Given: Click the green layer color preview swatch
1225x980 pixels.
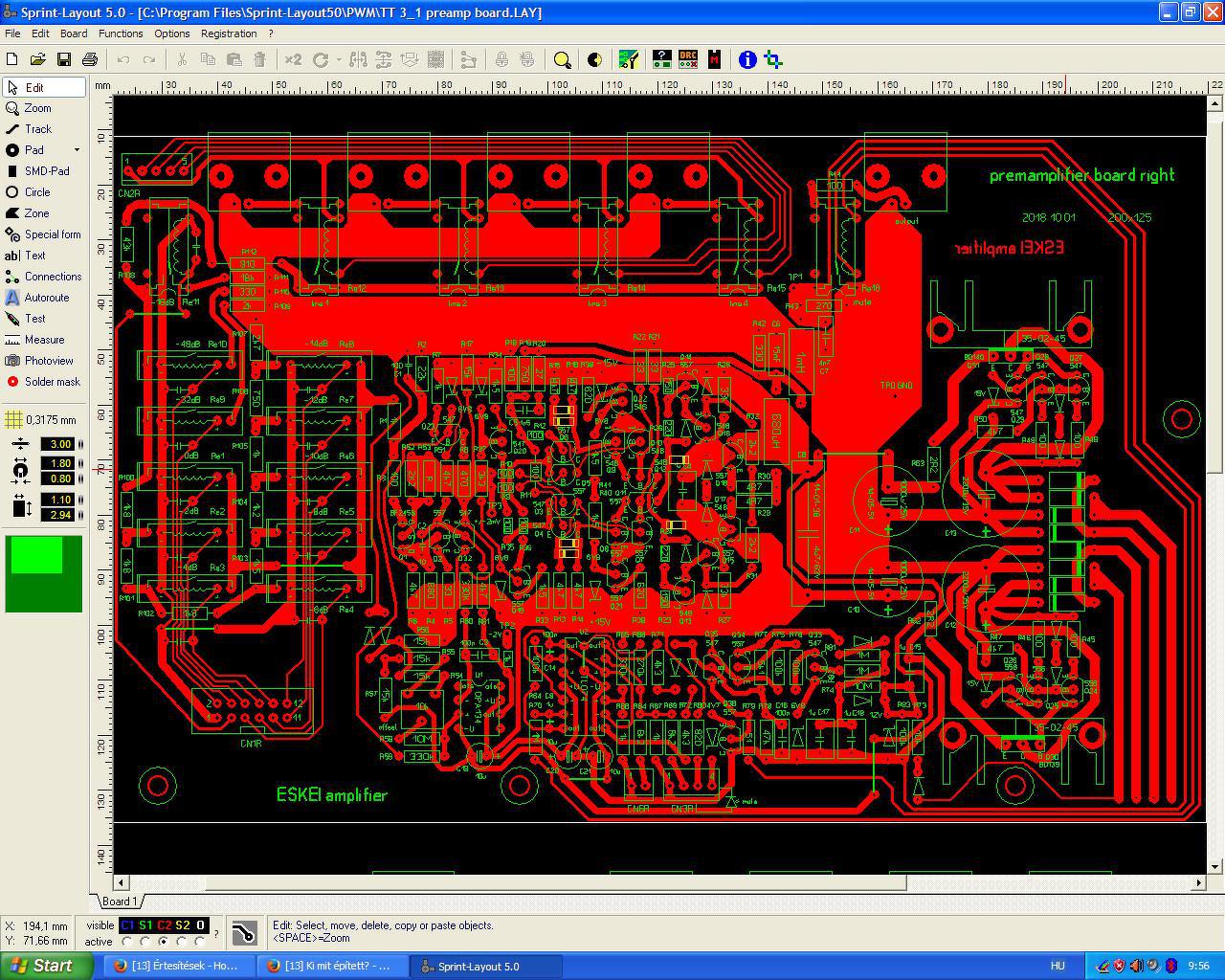Looking at the screenshot, I should point(44,574).
